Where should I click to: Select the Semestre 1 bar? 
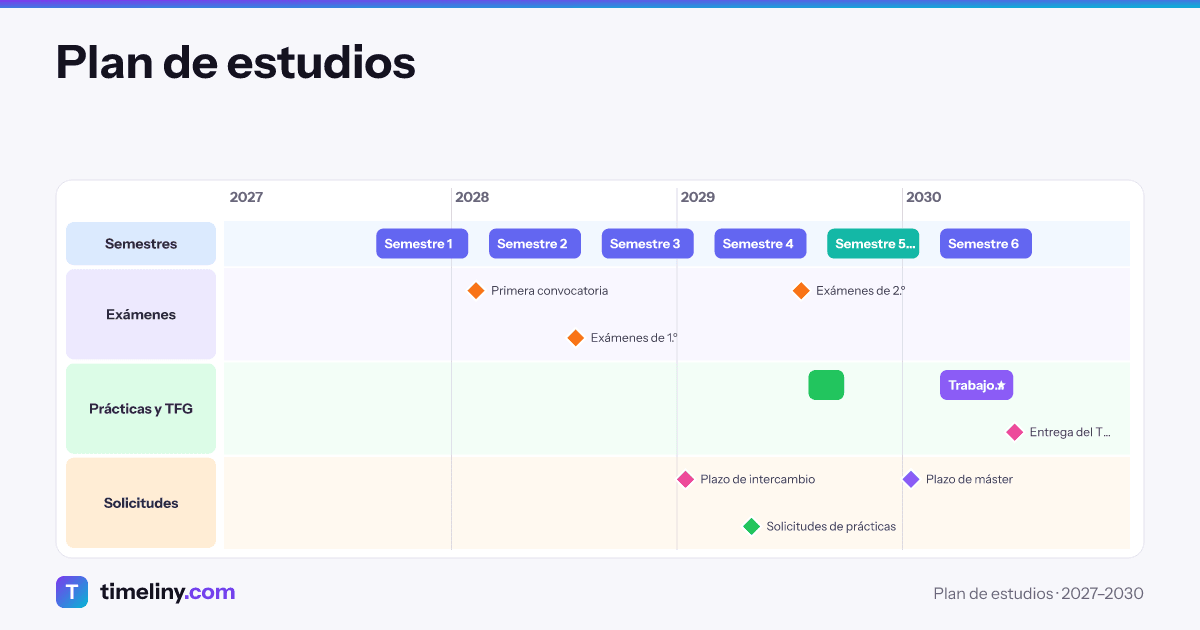[x=422, y=244]
